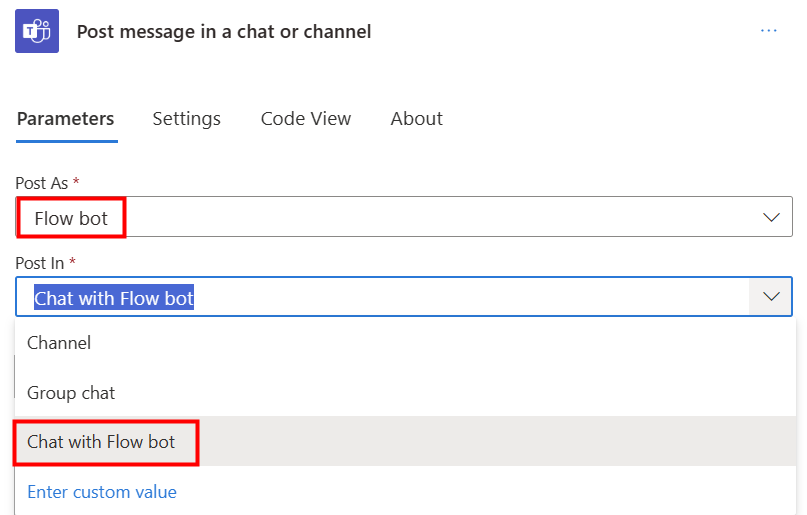Switch to the Settings tab
The height and width of the screenshot is (515, 807).
pyautogui.click(x=187, y=119)
